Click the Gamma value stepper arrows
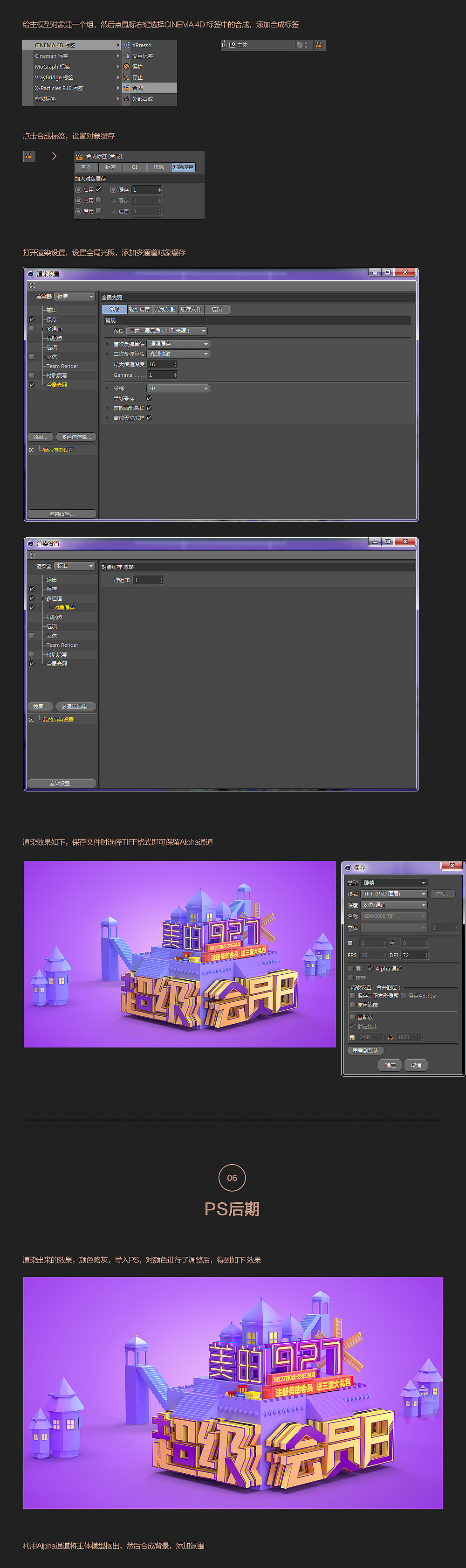Screen dimensions: 466x1568 (x=175, y=375)
